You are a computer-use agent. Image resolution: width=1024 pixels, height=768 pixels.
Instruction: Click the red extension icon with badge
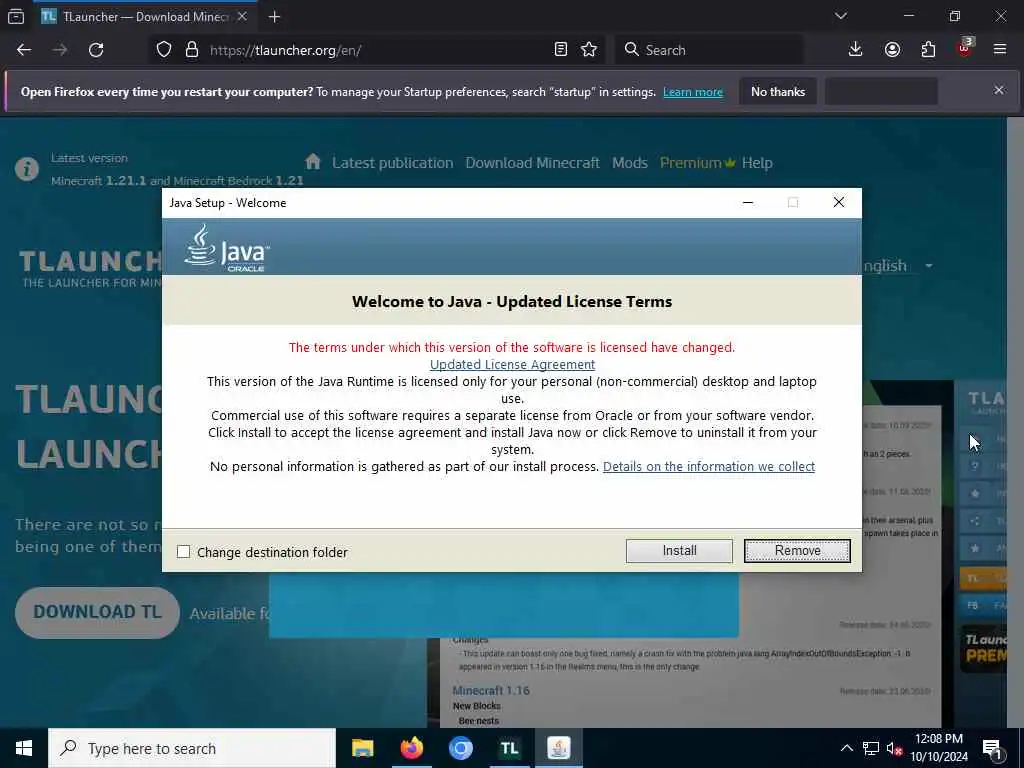pyautogui.click(x=965, y=48)
